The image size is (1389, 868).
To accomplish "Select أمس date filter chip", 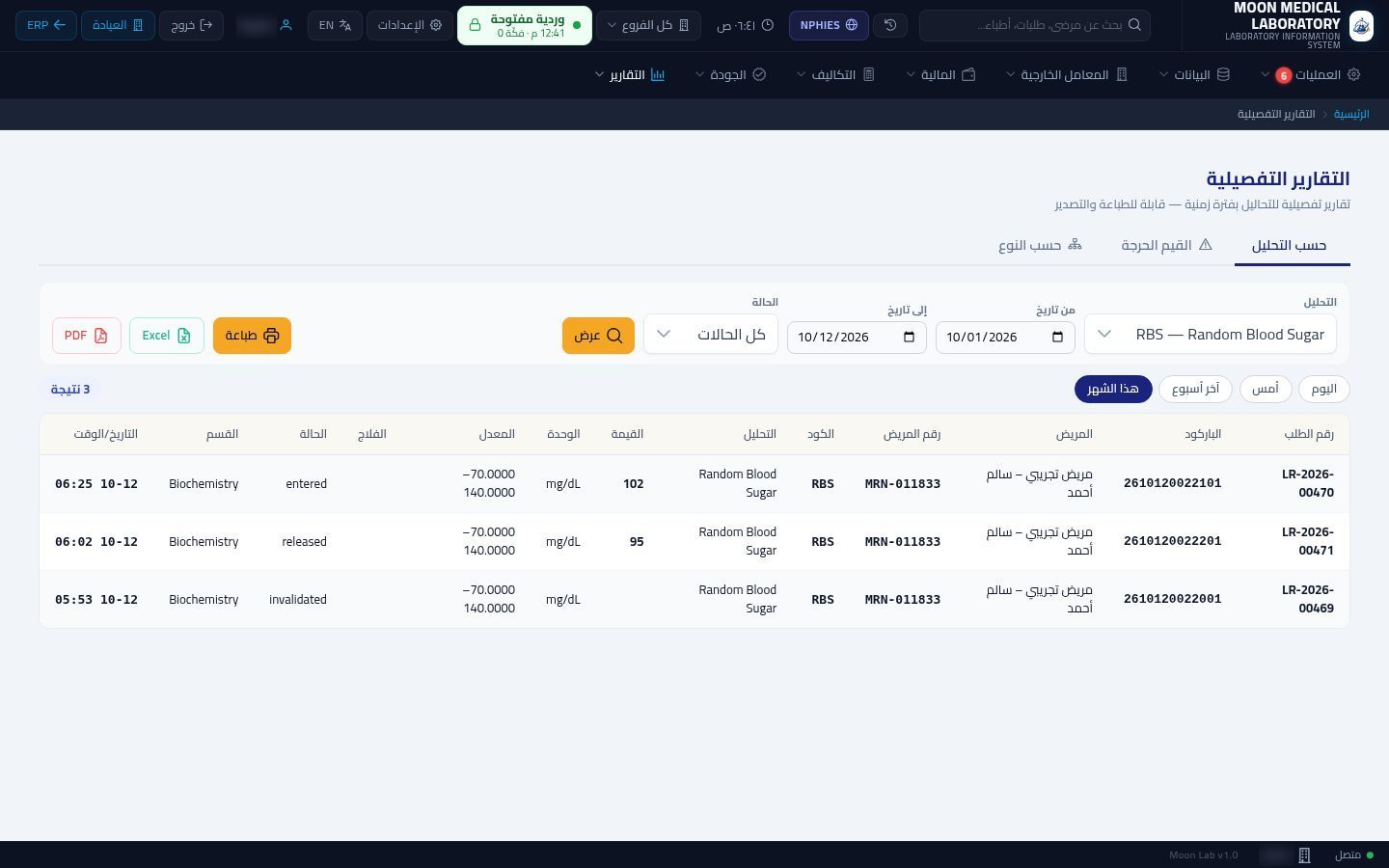I will 1266,389.
